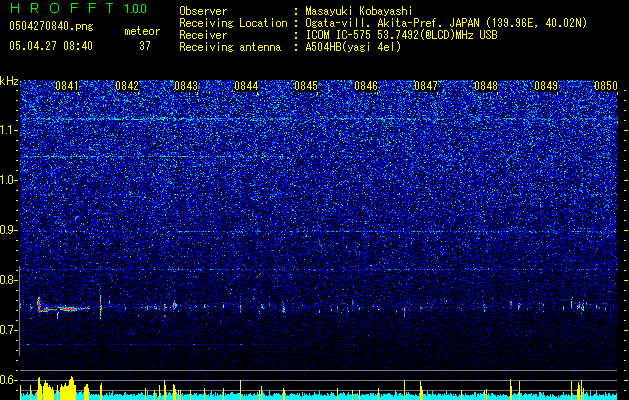The width and height of the screenshot is (629, 400).
Task: Select the name Masayuki Kobayashi
Action: point(359,11)
